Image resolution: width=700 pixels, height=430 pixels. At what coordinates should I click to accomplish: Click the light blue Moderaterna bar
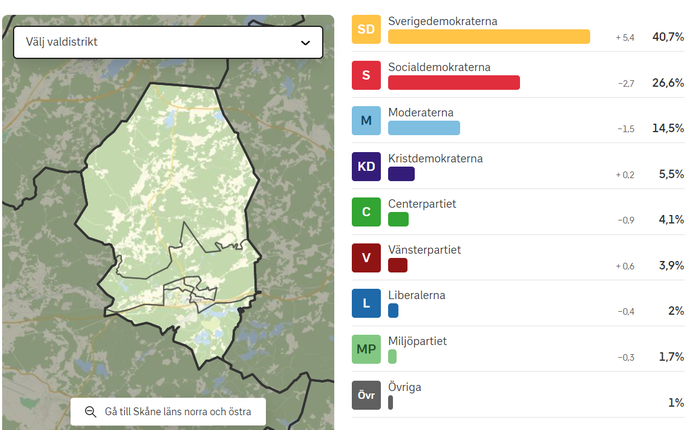click(x=424, y=128)
